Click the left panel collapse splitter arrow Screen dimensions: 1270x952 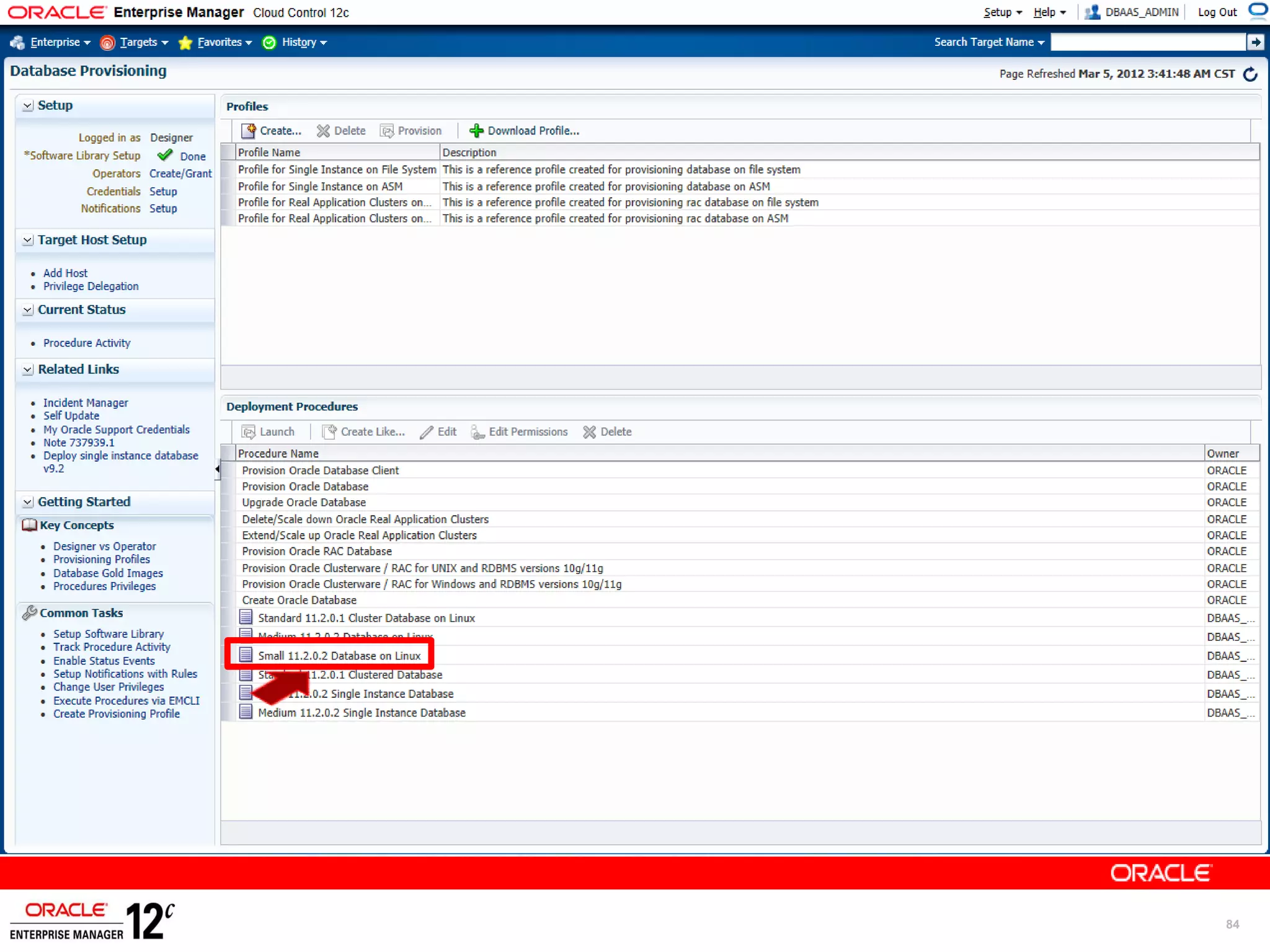click(217, 469)
